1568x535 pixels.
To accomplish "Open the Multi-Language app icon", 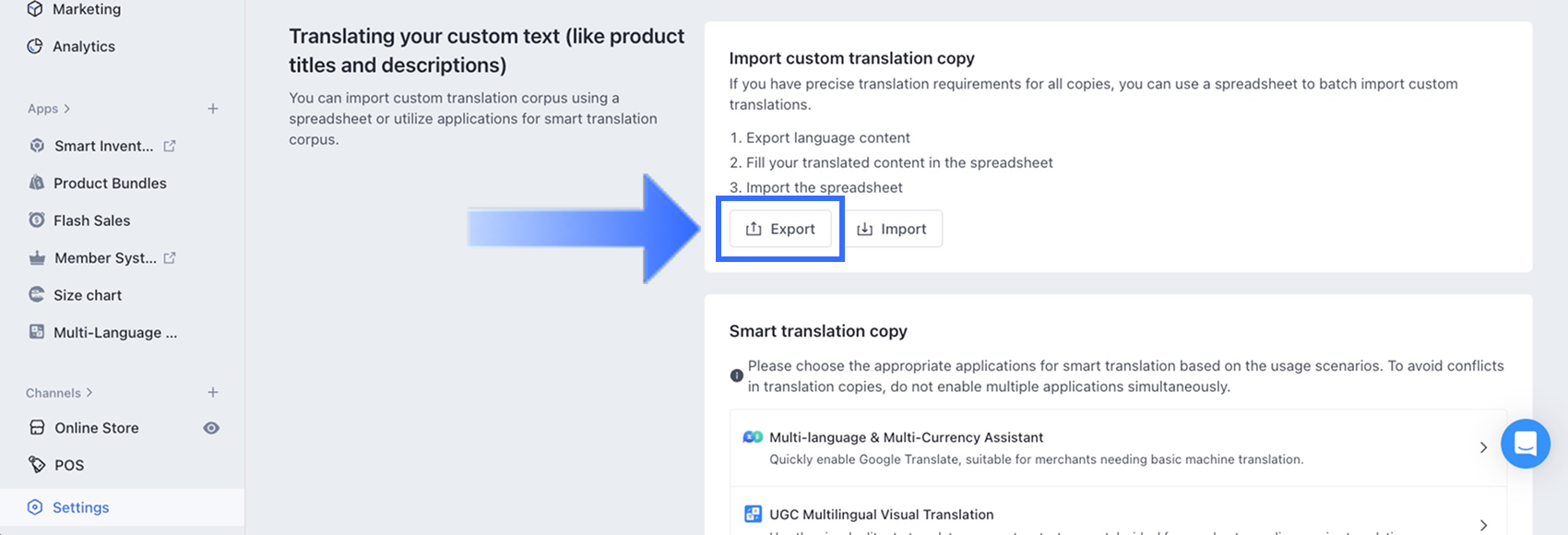I will [37, 332].
